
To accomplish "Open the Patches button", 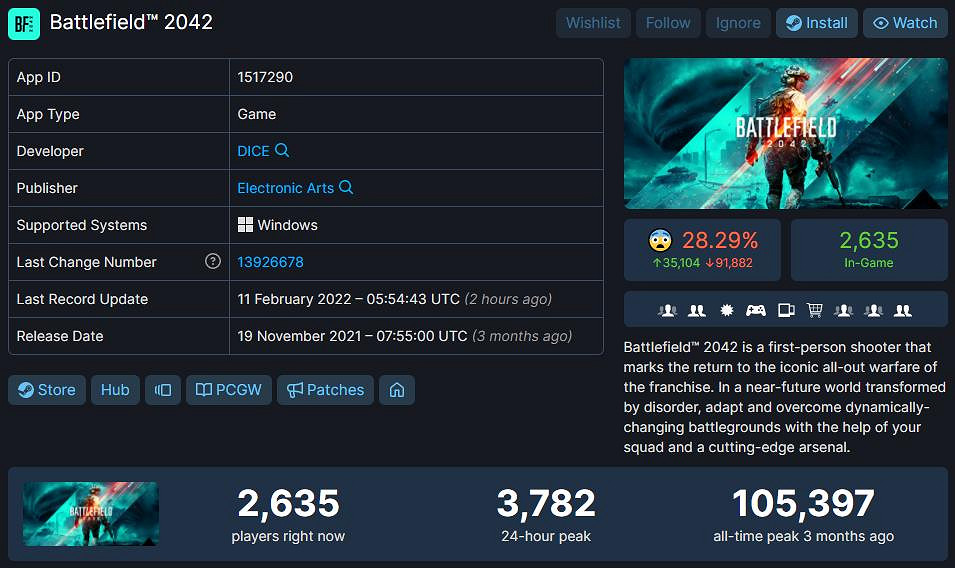I will tap(326, 390).
